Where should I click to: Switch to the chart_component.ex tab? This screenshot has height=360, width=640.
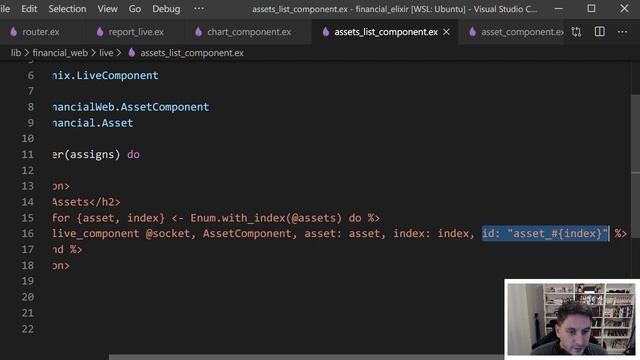click(249, 32)
